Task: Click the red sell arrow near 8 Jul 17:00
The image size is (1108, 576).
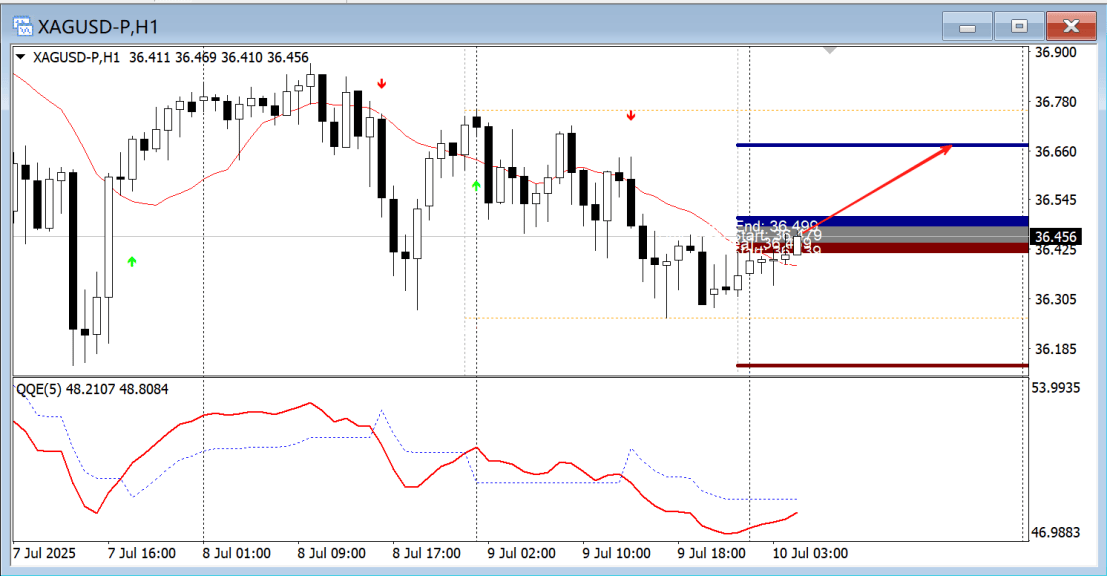Action: pyautogui.click(x=382, y=84)
